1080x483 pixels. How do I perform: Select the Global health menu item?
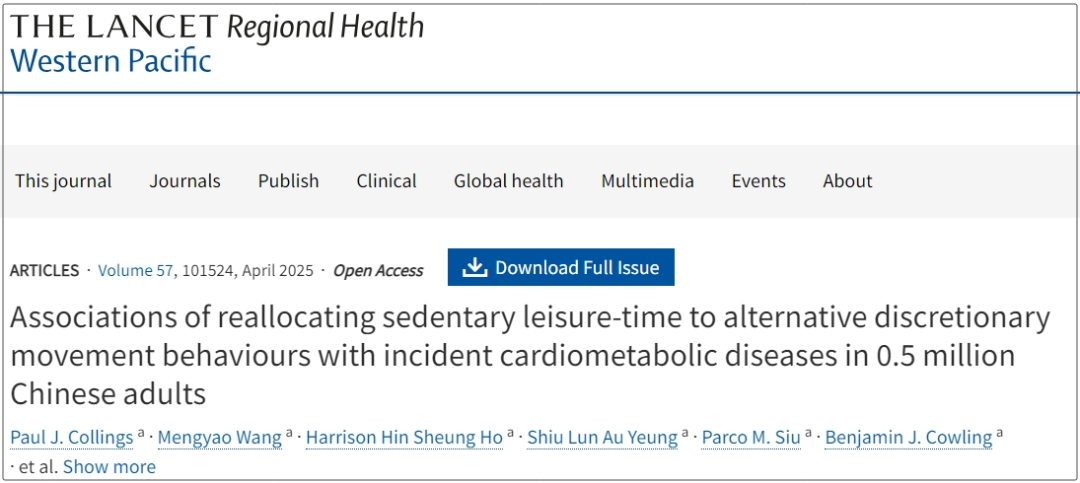point(508,181)
